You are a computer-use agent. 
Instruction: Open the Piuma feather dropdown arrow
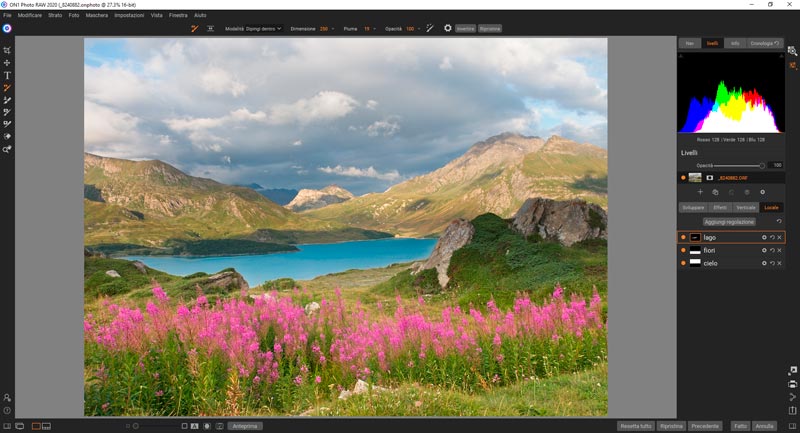point(374,29)
